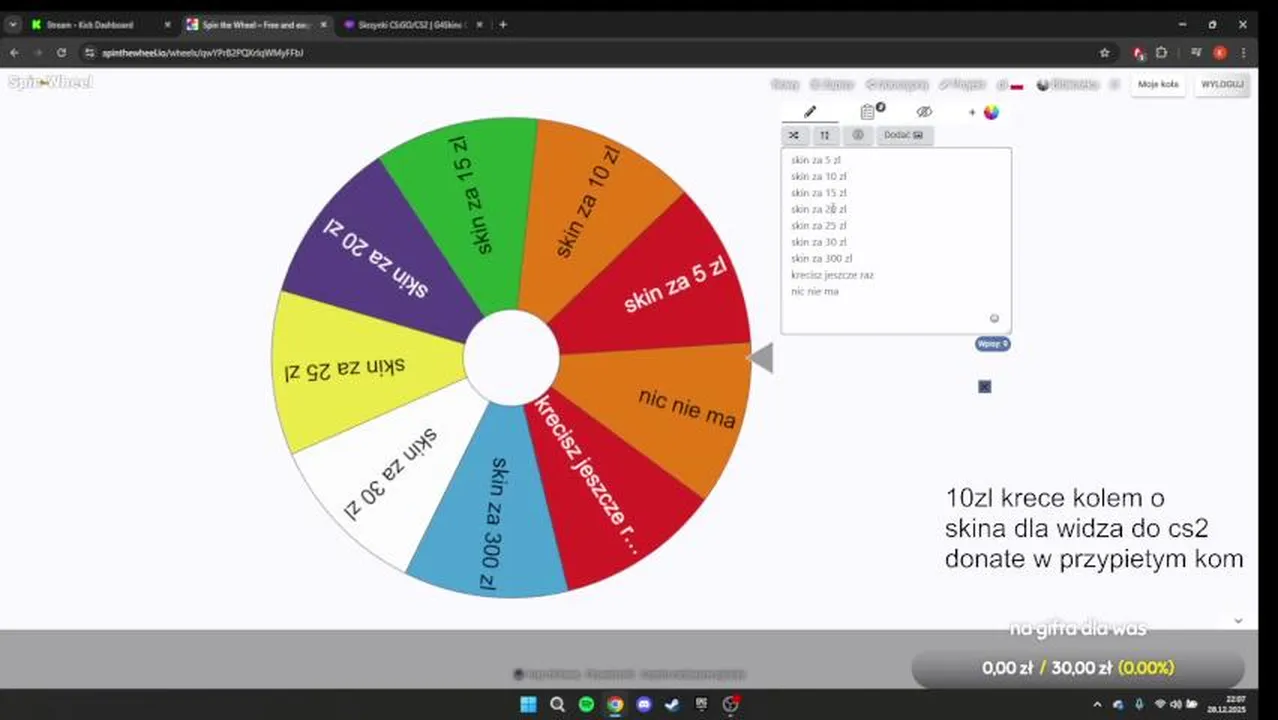Open Windows taskbar search
The image size is (1278, 720).
(558, 704)
